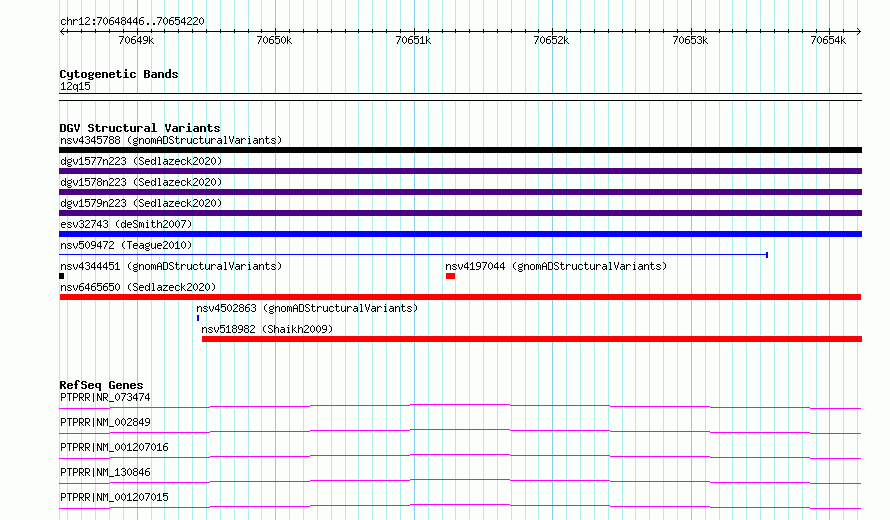Click the 70650k ruler tick label
This screenshot has width=890, height=520.
point(274,40)
